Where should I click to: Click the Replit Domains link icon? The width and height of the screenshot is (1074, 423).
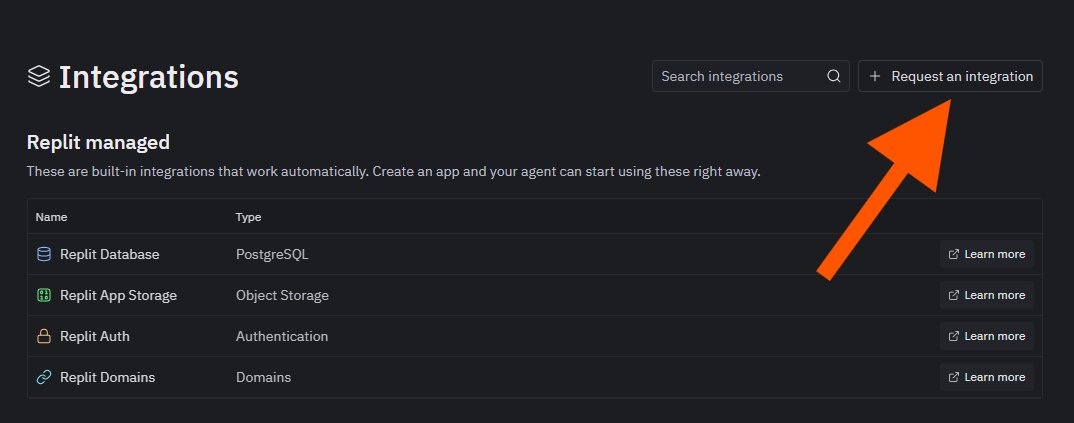click(44, 377)
